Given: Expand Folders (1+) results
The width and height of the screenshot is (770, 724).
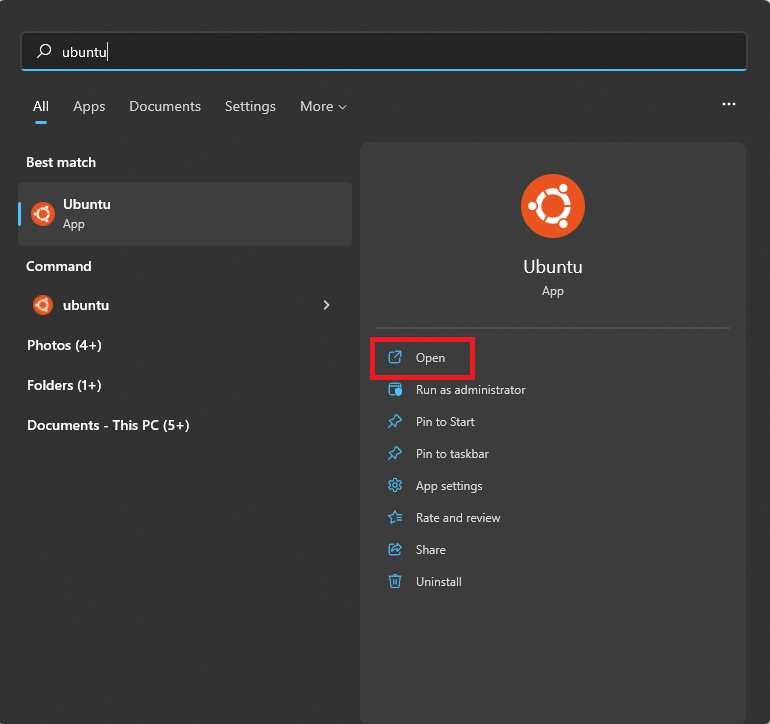Looking at the screenshot, I should [x=64, y=385].
